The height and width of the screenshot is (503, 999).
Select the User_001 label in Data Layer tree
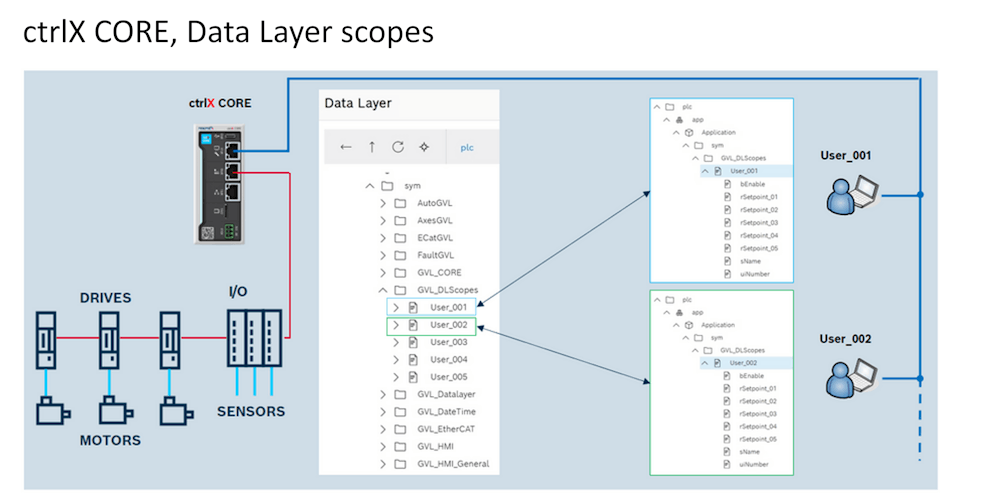click(x=449, y=307)
